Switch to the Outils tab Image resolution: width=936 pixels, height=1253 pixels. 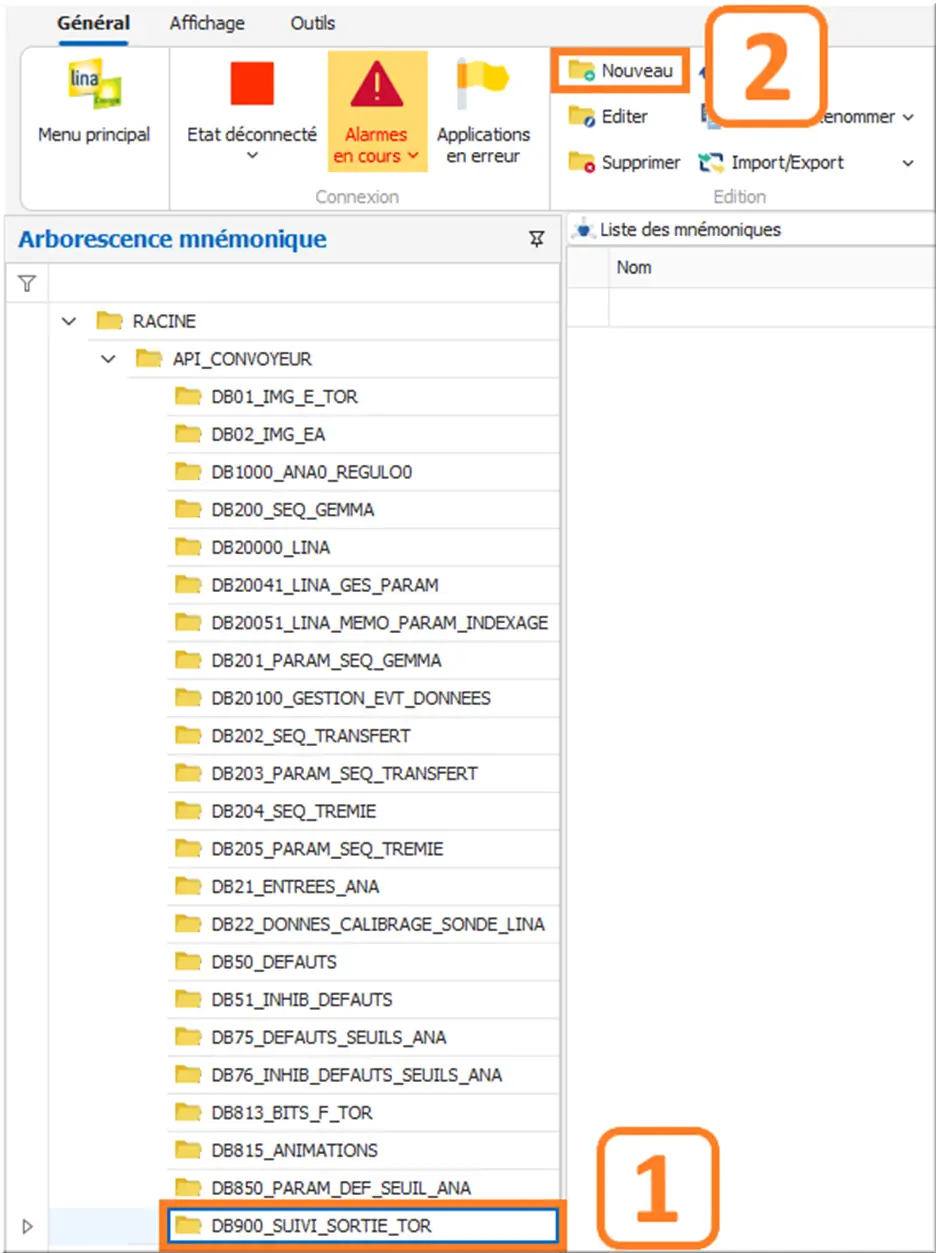point(313,23)
